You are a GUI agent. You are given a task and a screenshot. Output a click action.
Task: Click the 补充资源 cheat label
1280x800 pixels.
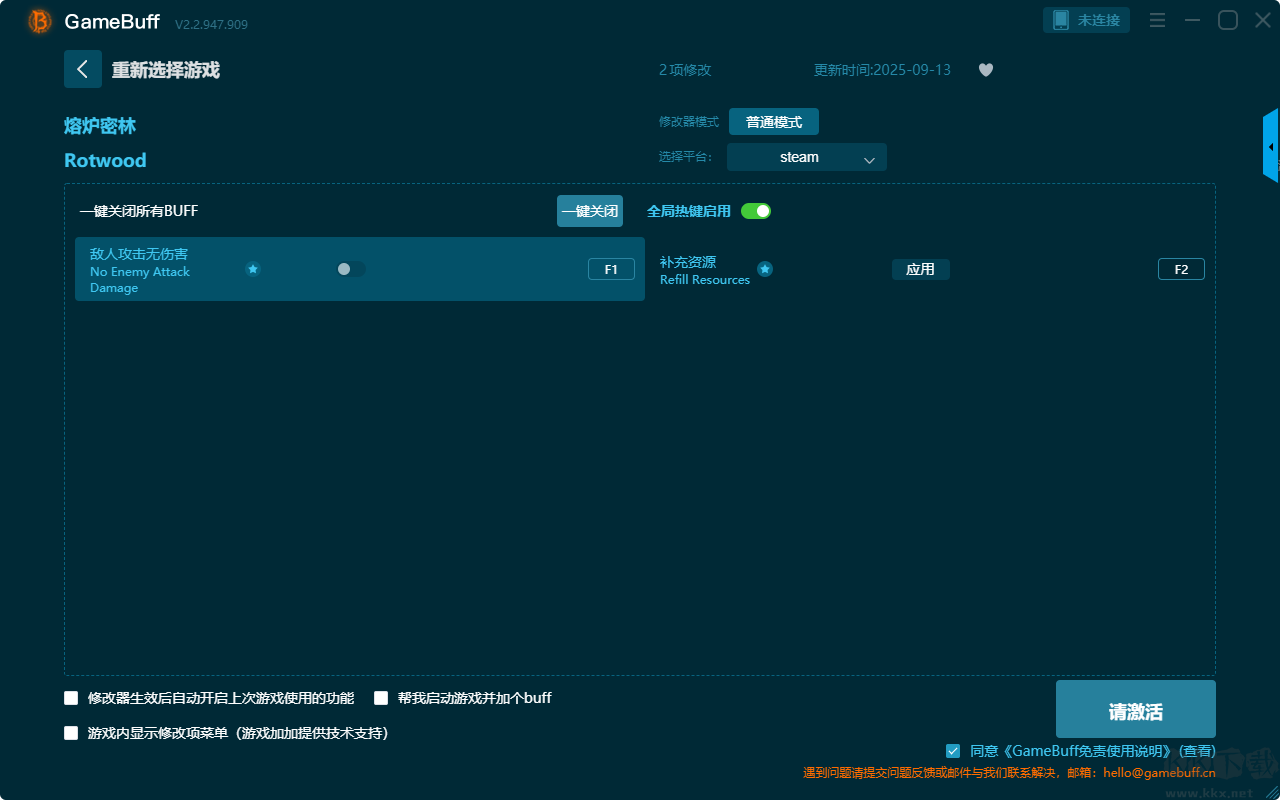pos(688,262)
